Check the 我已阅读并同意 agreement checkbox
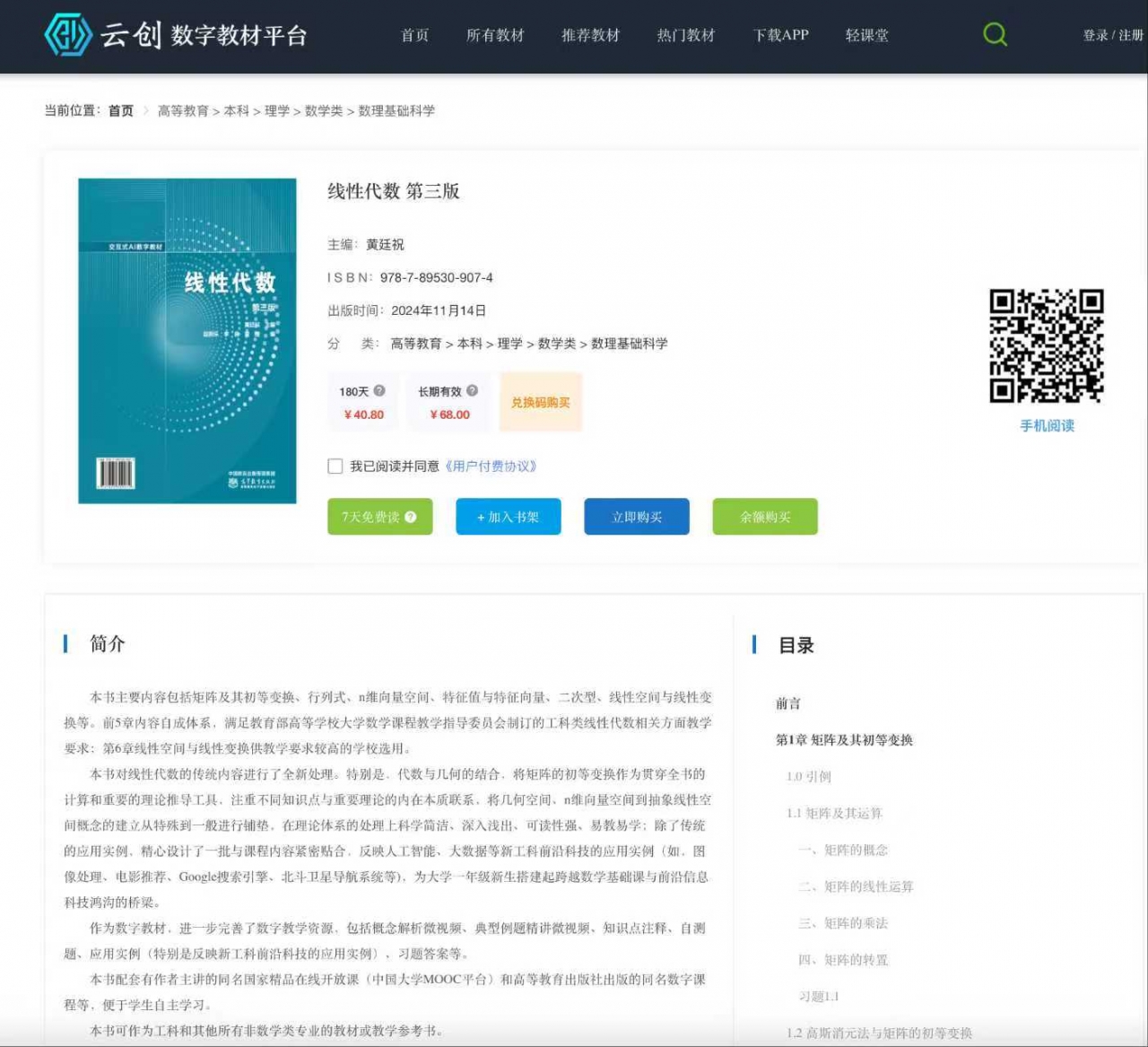This screenshot has height=1047, width=1148. 335,466
